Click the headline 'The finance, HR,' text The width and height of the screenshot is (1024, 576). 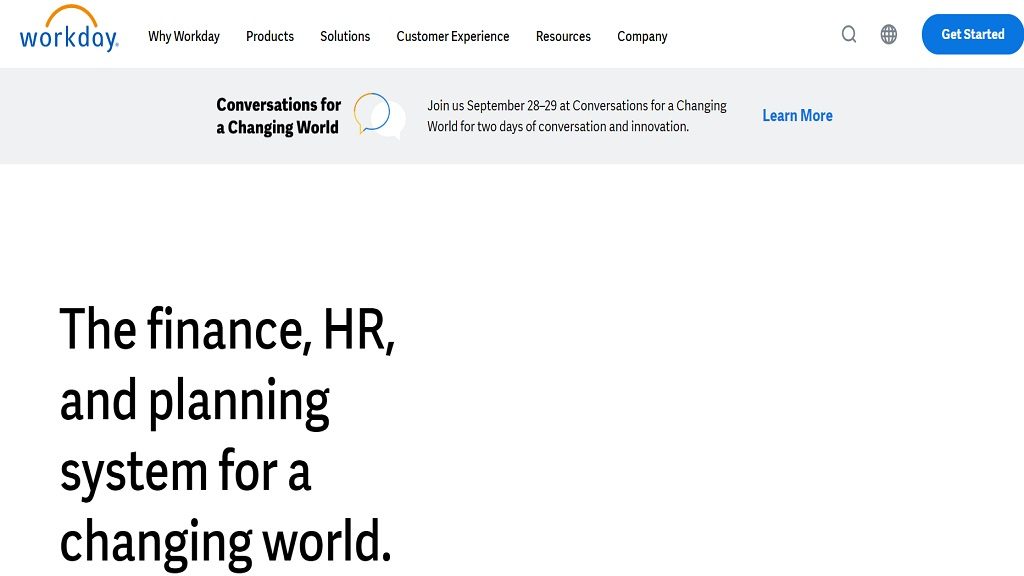tap(227, 330)
